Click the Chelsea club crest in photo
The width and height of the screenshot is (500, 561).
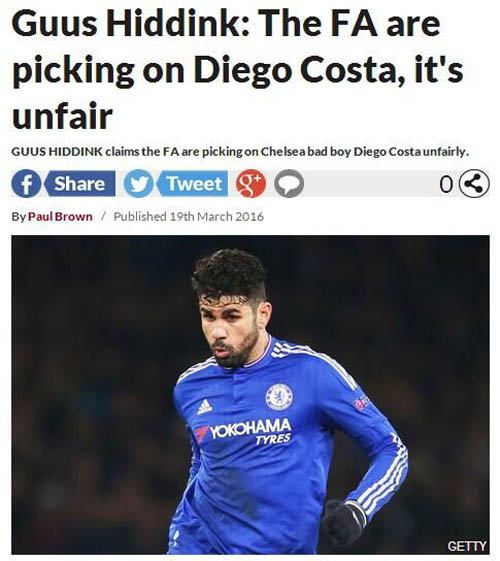pos(279,397)
